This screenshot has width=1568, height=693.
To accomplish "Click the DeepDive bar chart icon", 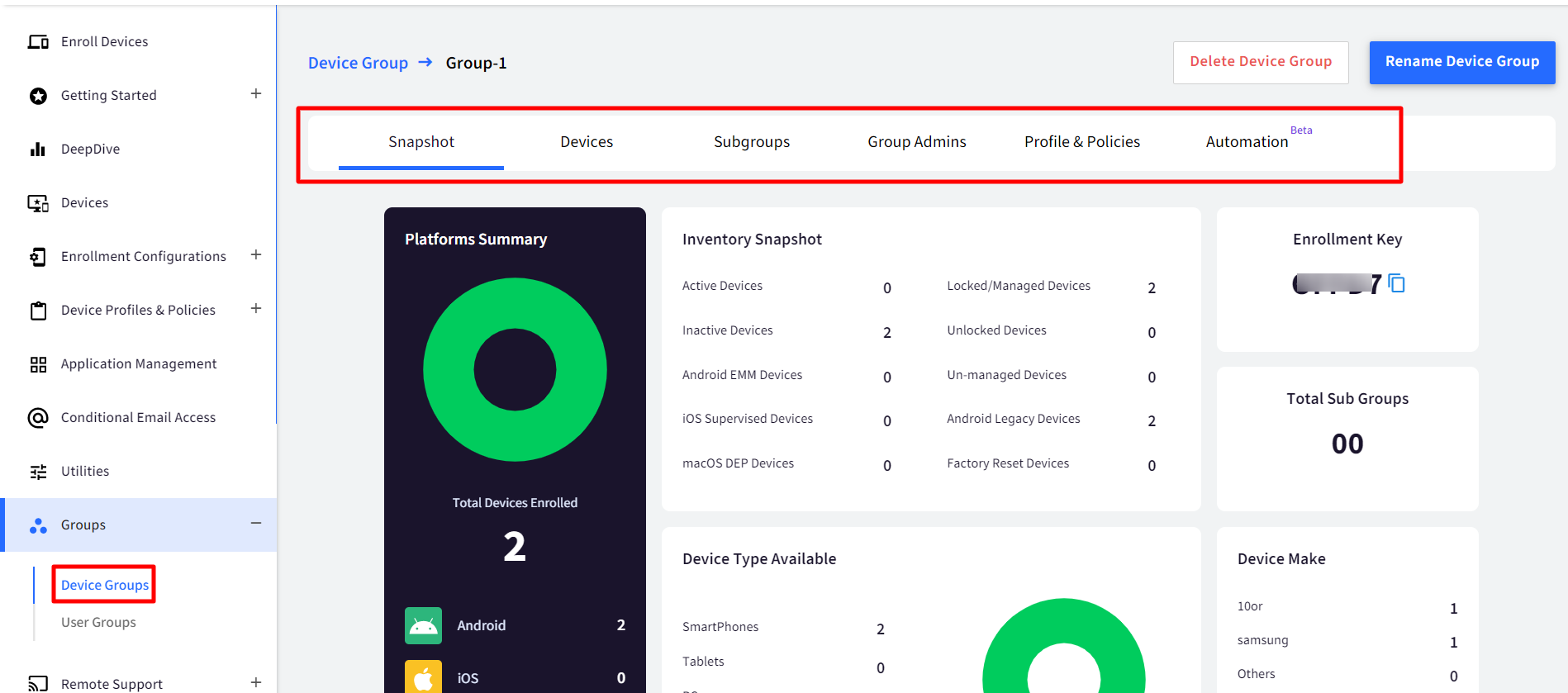I will 38,150.
